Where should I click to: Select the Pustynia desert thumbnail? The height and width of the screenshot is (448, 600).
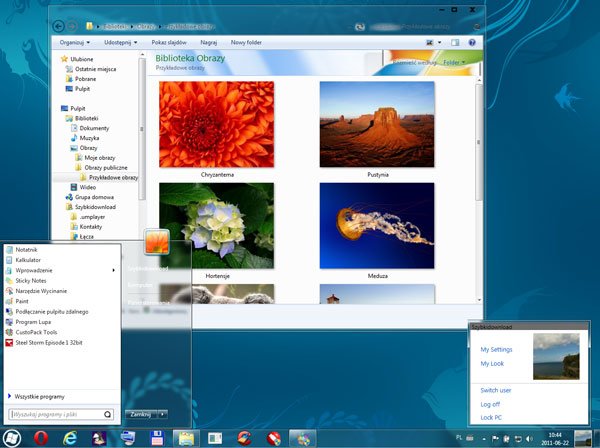(x=377, y=124)
